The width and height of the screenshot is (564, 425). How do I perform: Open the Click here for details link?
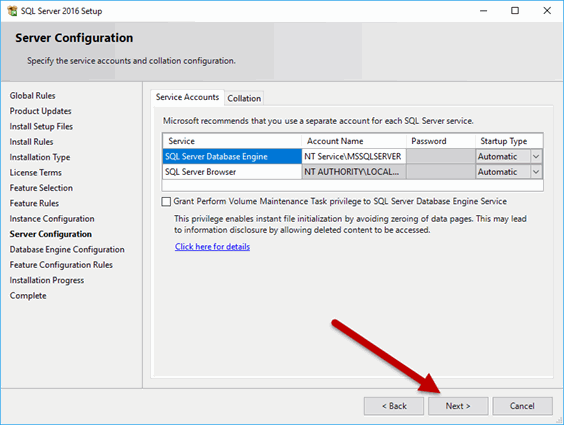[x=212, y=247]
